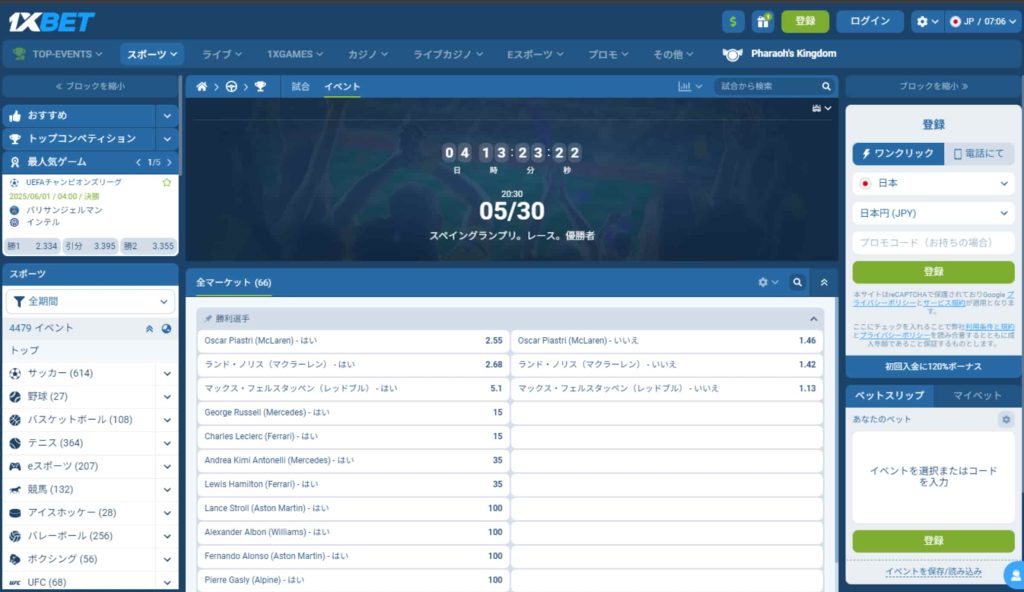Click the steering wheel breadcrumb icon
This screenshot has width=1024, height=592.
(x=231, y=86)
